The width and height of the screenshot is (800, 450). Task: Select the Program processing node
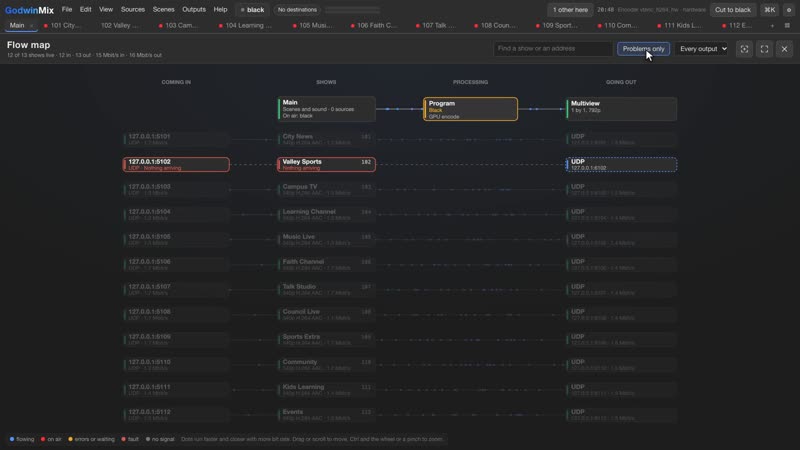click(470, 109)
